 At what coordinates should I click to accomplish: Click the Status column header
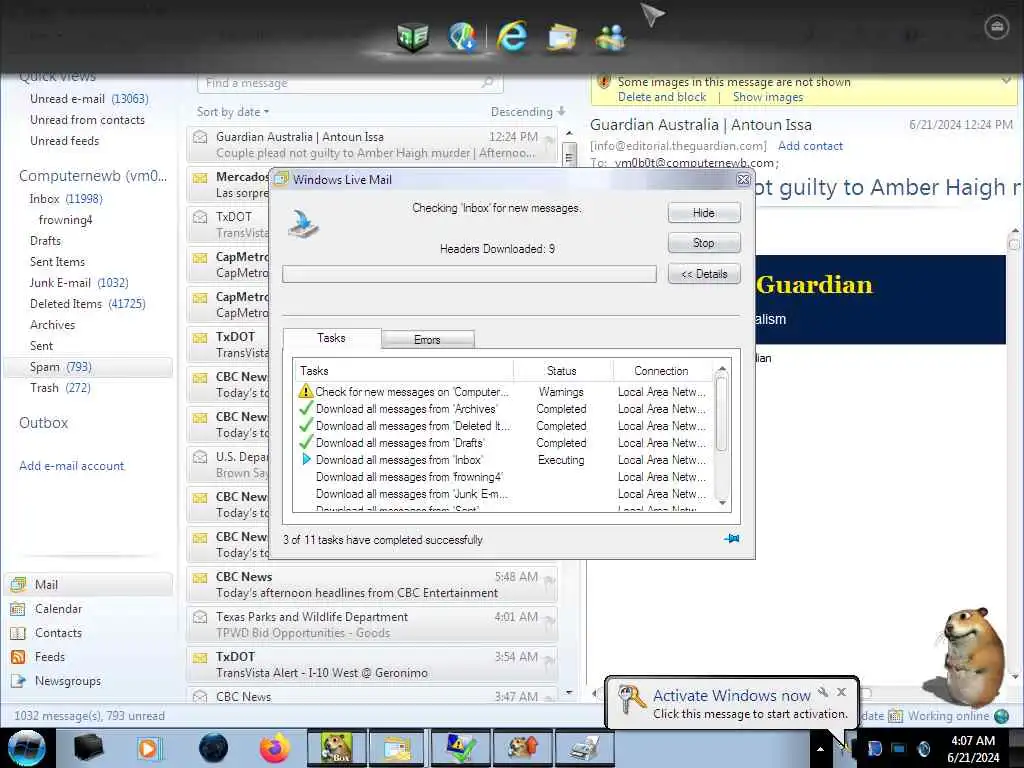[x=562, y=371]
